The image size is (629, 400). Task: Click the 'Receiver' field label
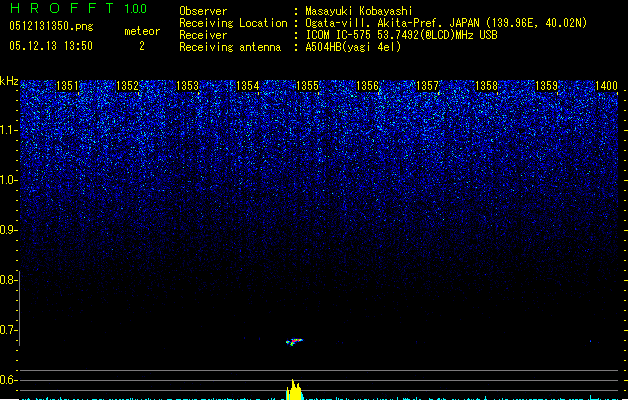click(203, 35)
